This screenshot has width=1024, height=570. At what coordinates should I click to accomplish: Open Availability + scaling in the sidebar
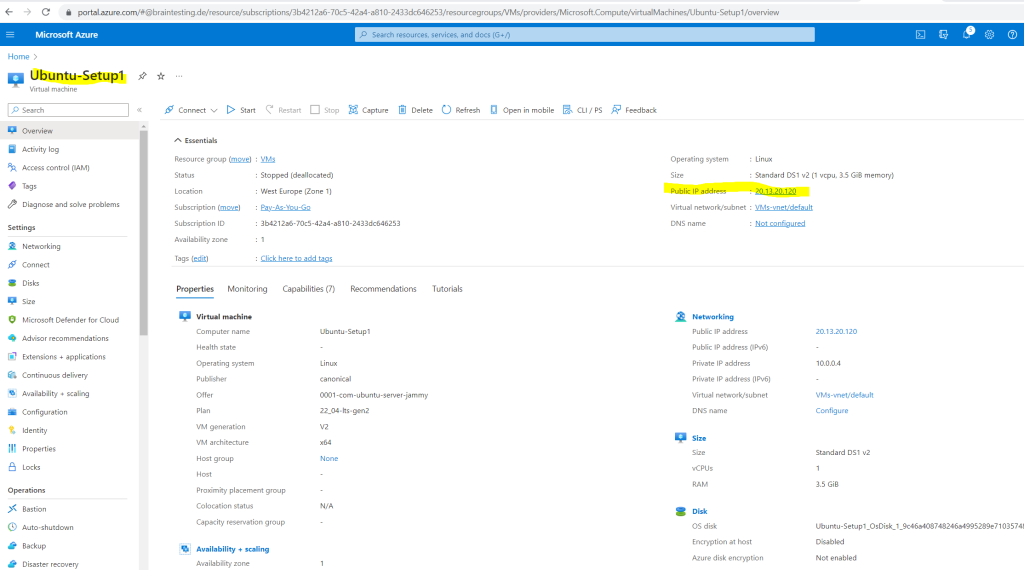click(x=56, y=393)
